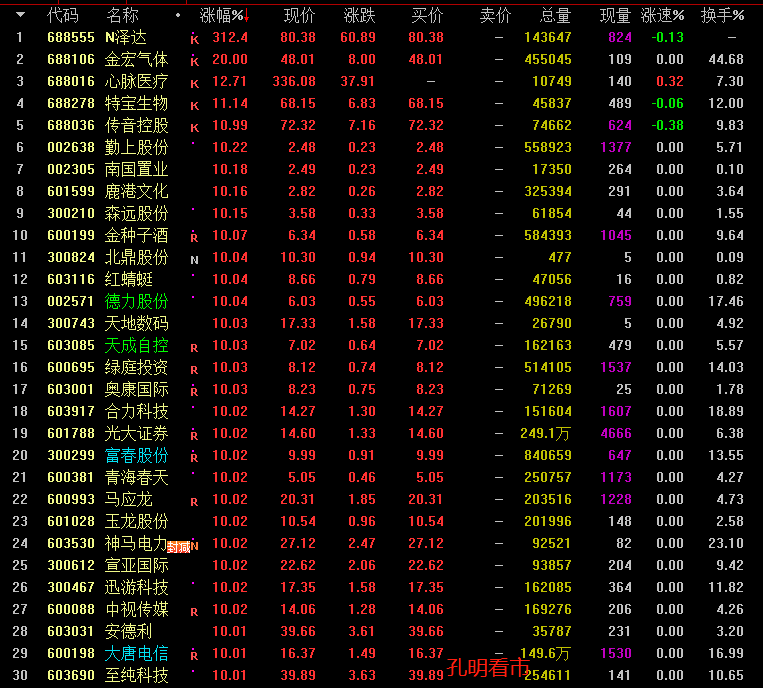763x688 pixels.
Task: Click the K marker on 特宝生物 row
Action: coord(195,106)
